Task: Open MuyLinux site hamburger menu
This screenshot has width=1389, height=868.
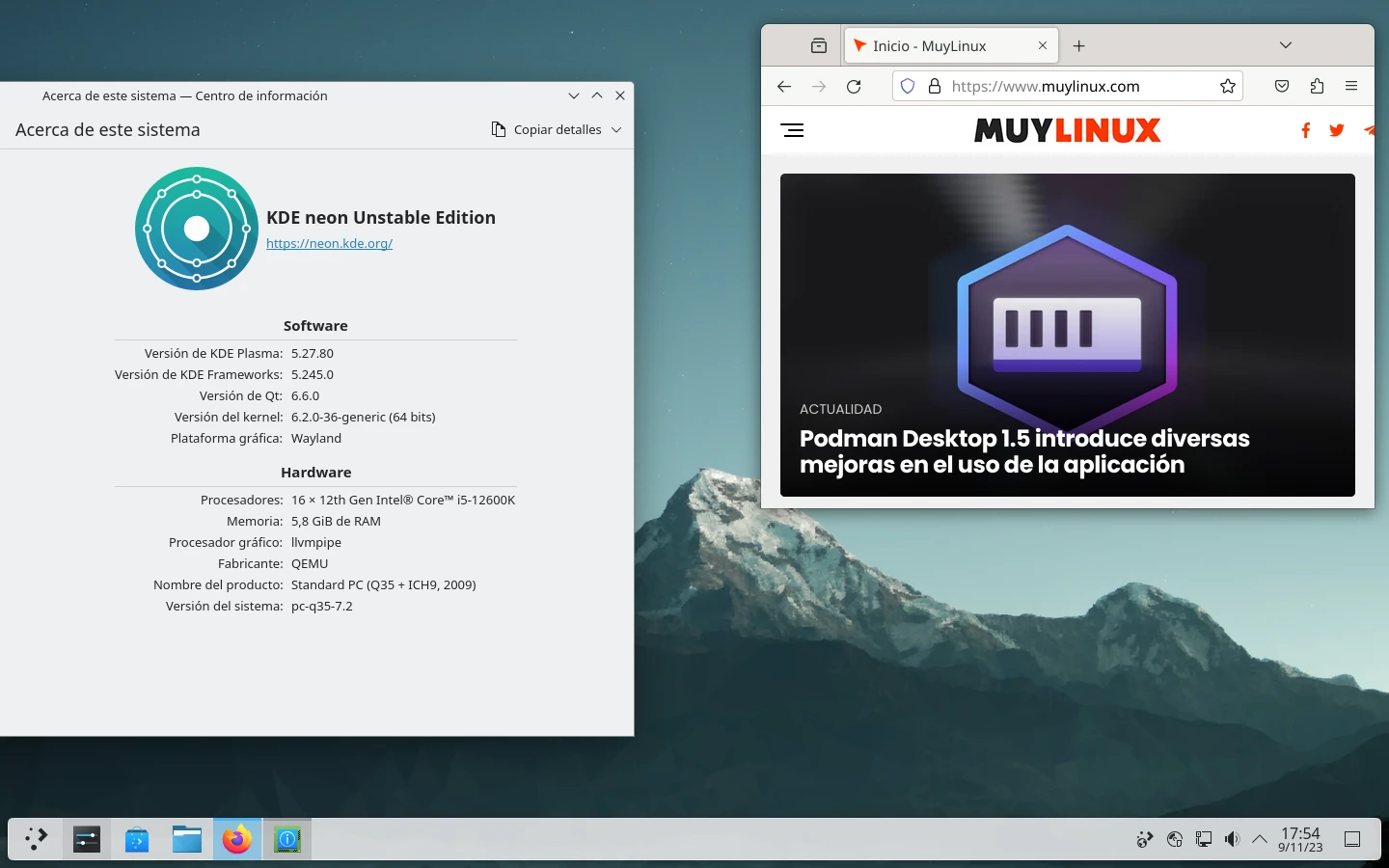Action: [x=792, y=130]
